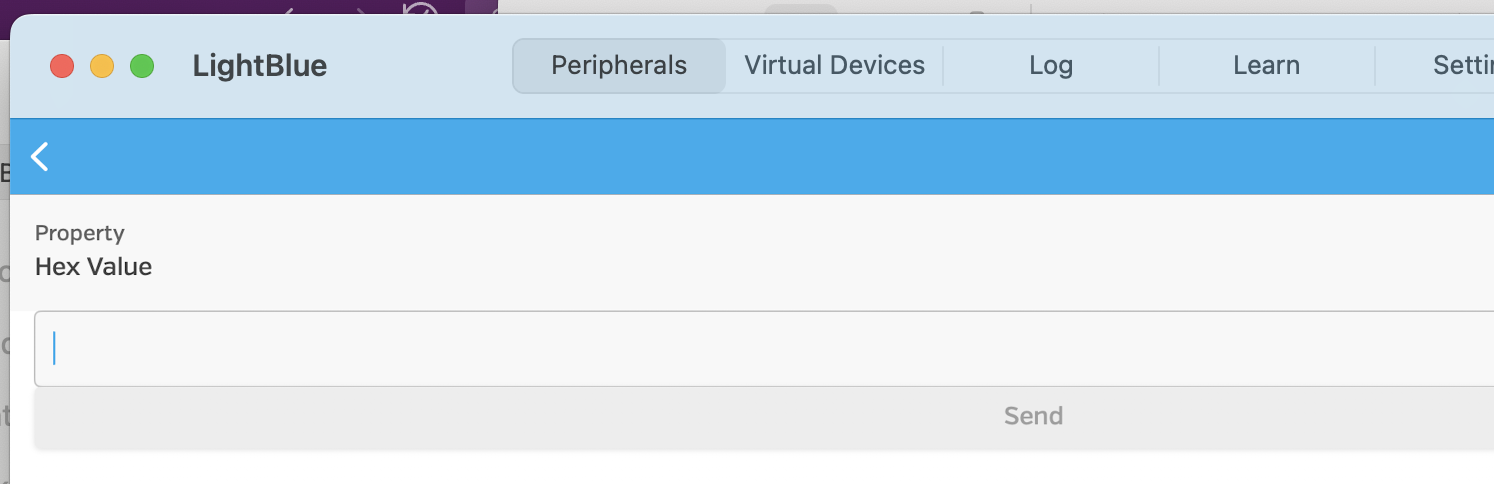Image resolution: width=1494 pixels, height=484 pixels.
Task: Click the green zoom window button
Action: click(142, 67)
